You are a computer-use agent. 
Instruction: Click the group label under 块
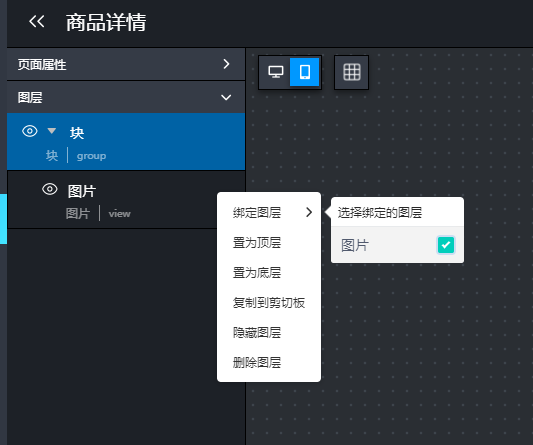(x=91, y=156)
